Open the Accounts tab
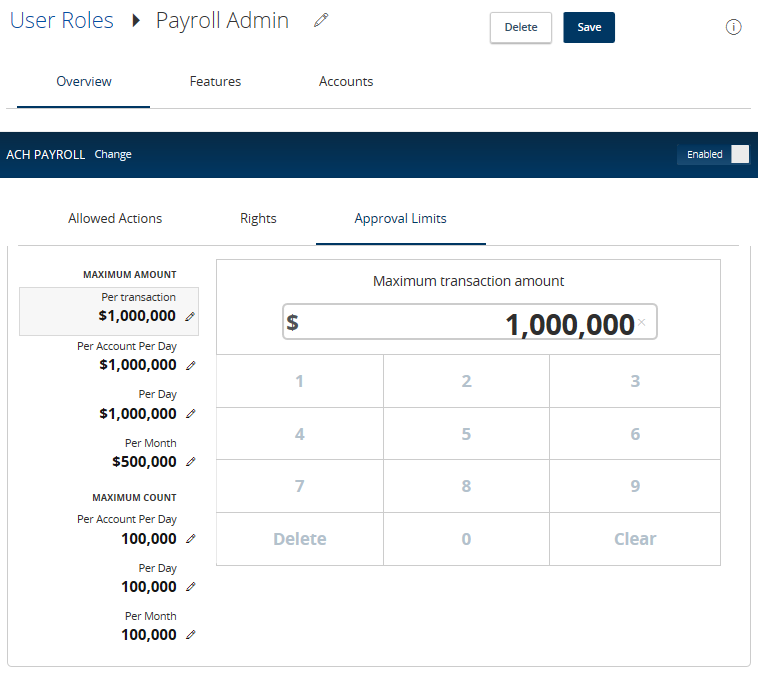 point(346,81)
